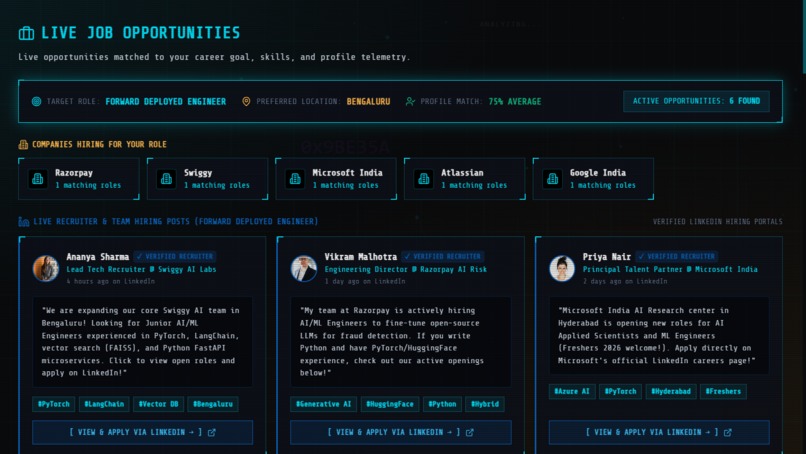Apply via LinkedIn on Vikram Malhotra's post
The width and height of the screenshot is (806, 454).
coord(401,432)
